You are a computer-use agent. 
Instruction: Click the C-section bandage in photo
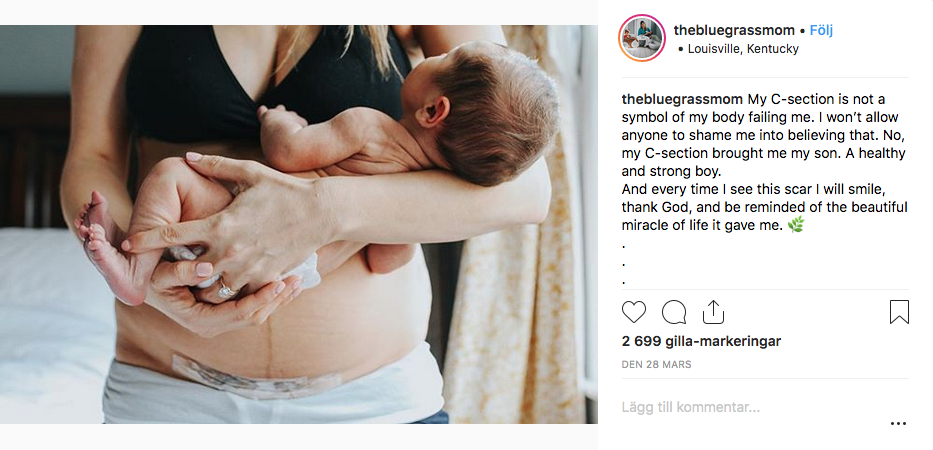[x=256, y=377]
